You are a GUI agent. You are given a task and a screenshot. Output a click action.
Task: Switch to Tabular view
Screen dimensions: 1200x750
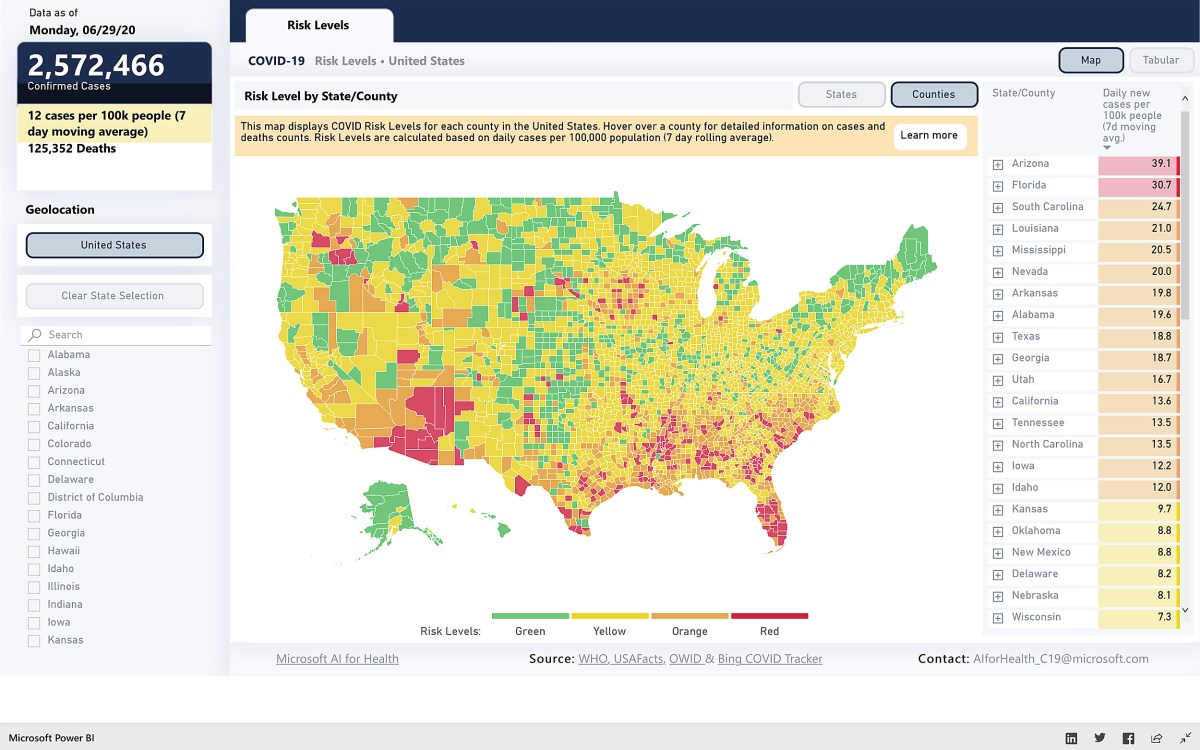(1161, 60)
